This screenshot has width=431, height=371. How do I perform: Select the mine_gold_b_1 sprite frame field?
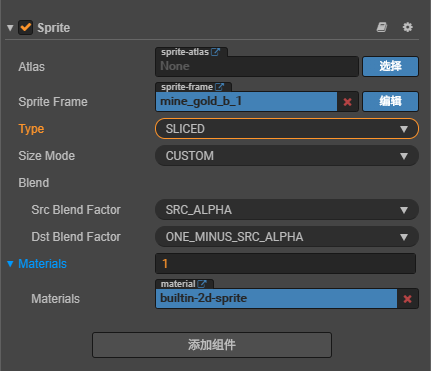coord(246,102)
